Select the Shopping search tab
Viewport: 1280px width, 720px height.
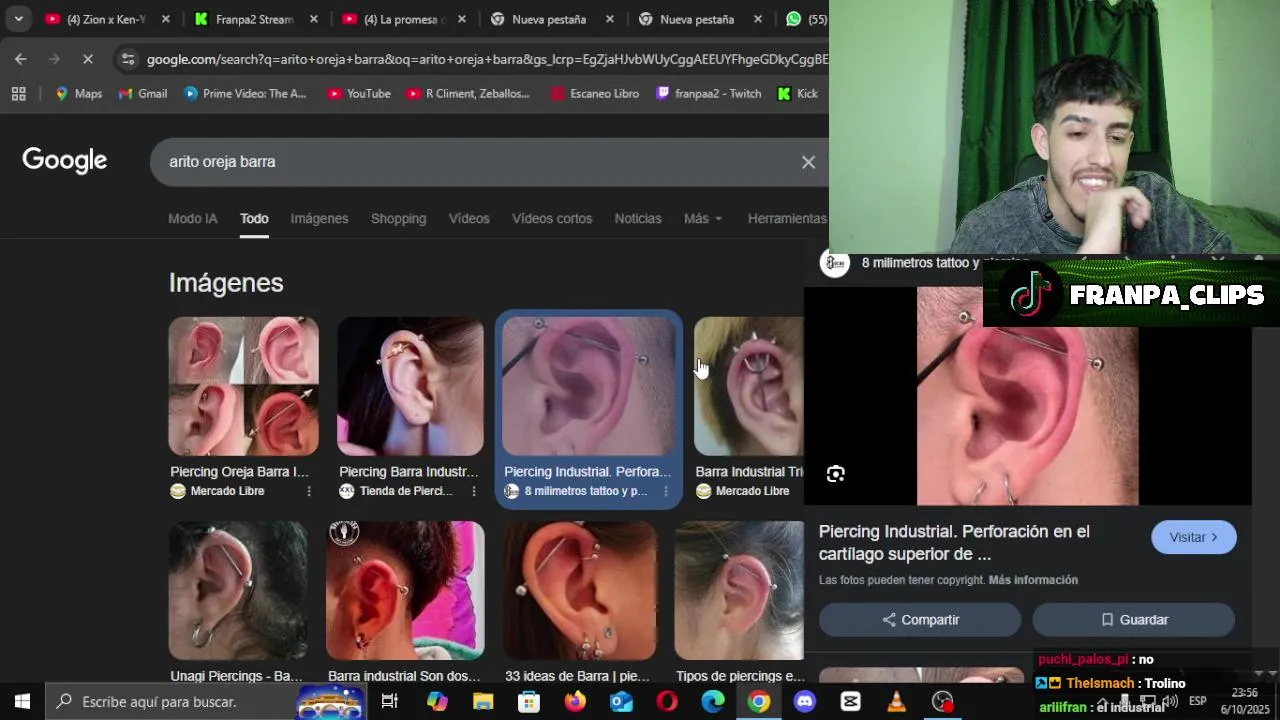(398, 218)
